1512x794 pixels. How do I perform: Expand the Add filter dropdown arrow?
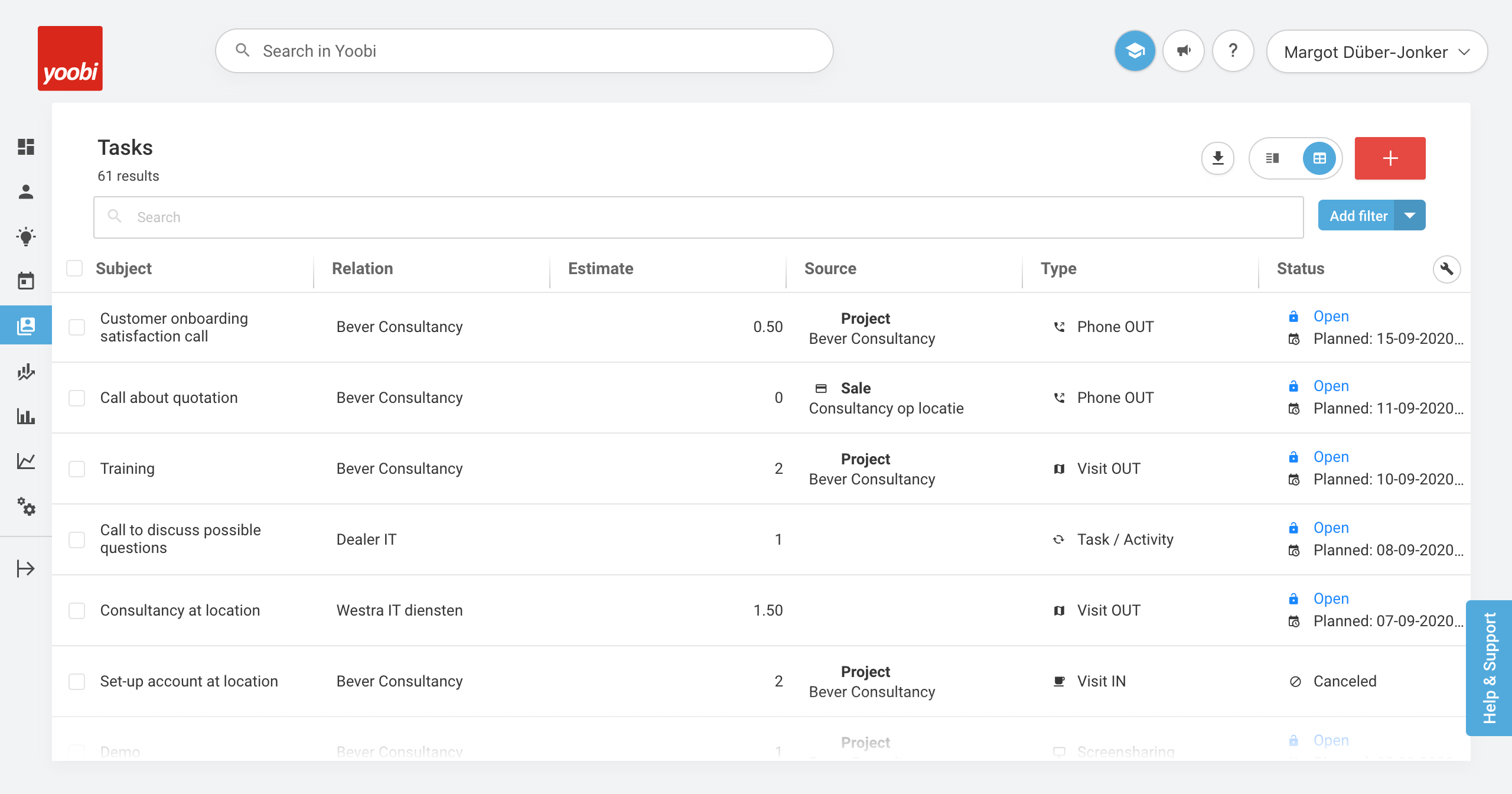(x=1410, y=216)
